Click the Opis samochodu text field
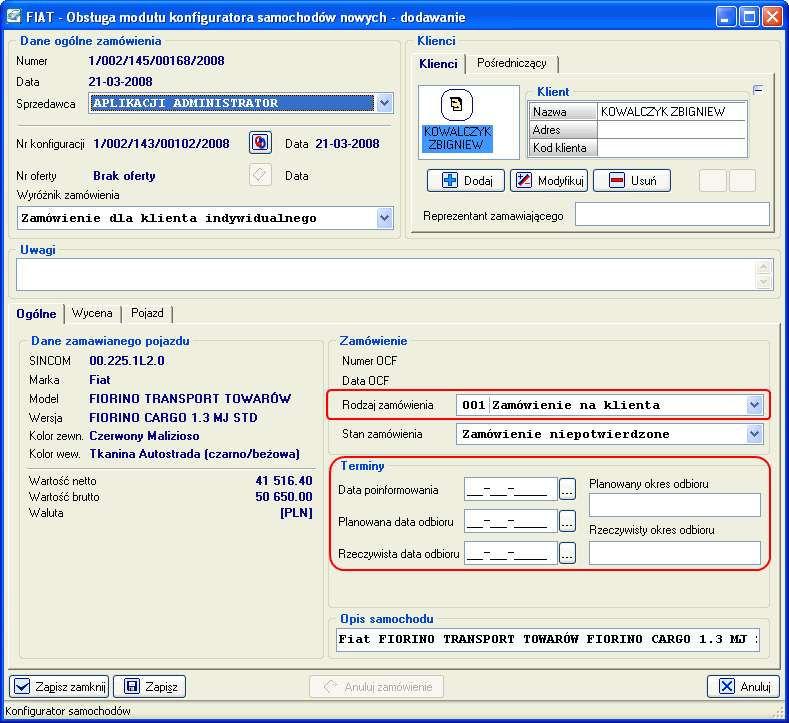Screen dimensions: 789x723 (x=547, y=639)
